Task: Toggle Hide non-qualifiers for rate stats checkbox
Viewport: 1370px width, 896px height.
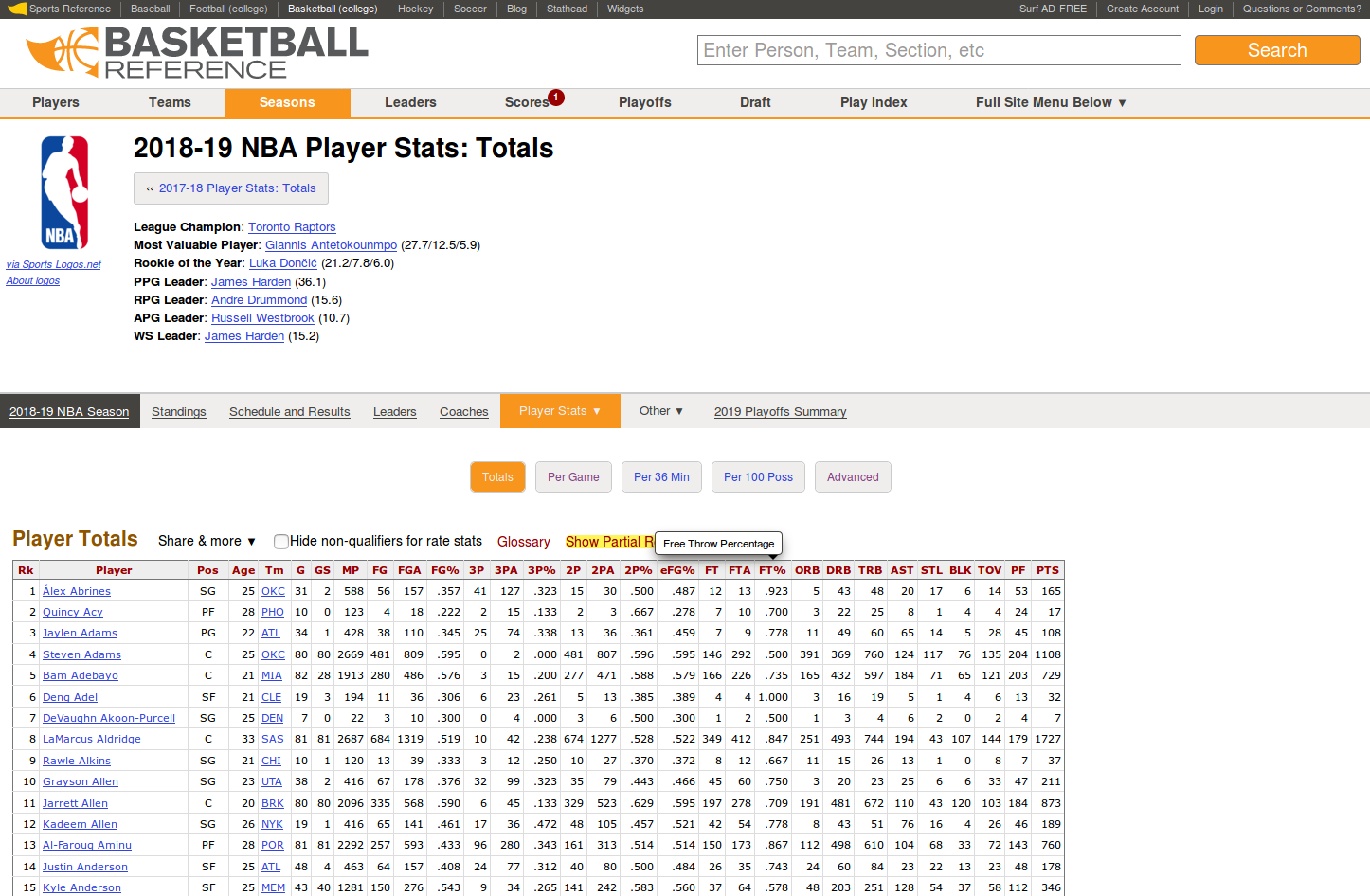Action: point(280,542)
